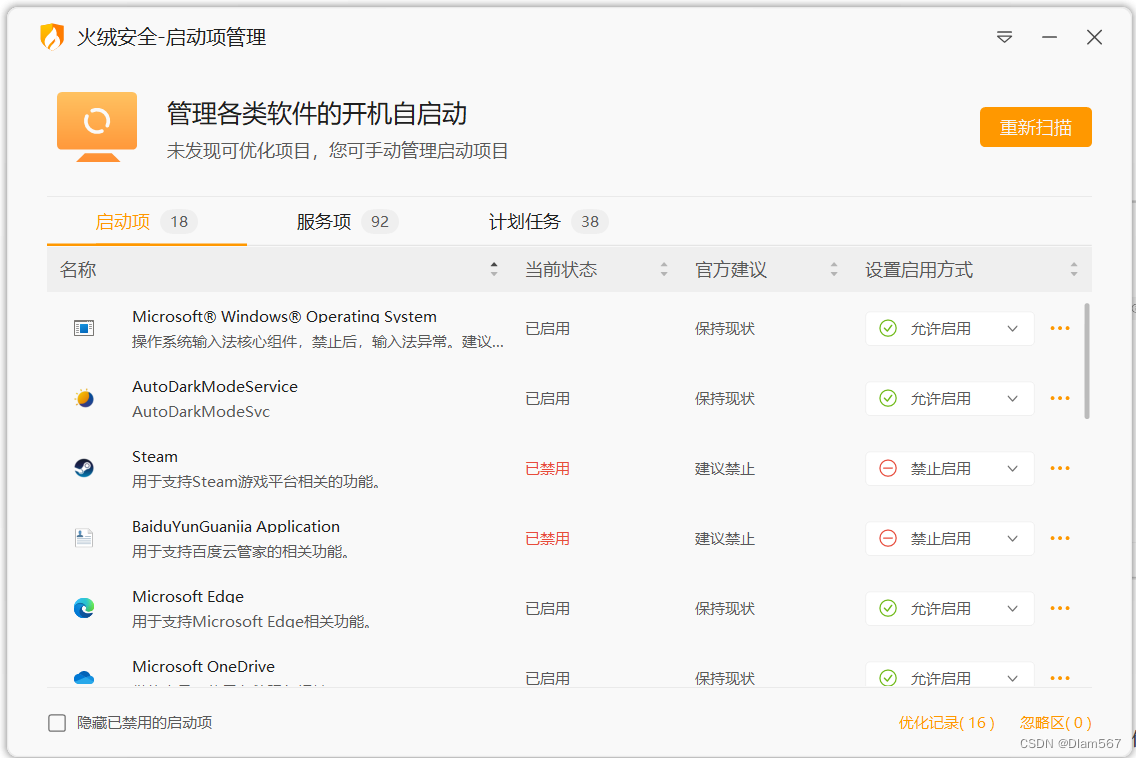
Task: Click the Huorong shield logo icon
Action: 52,37
